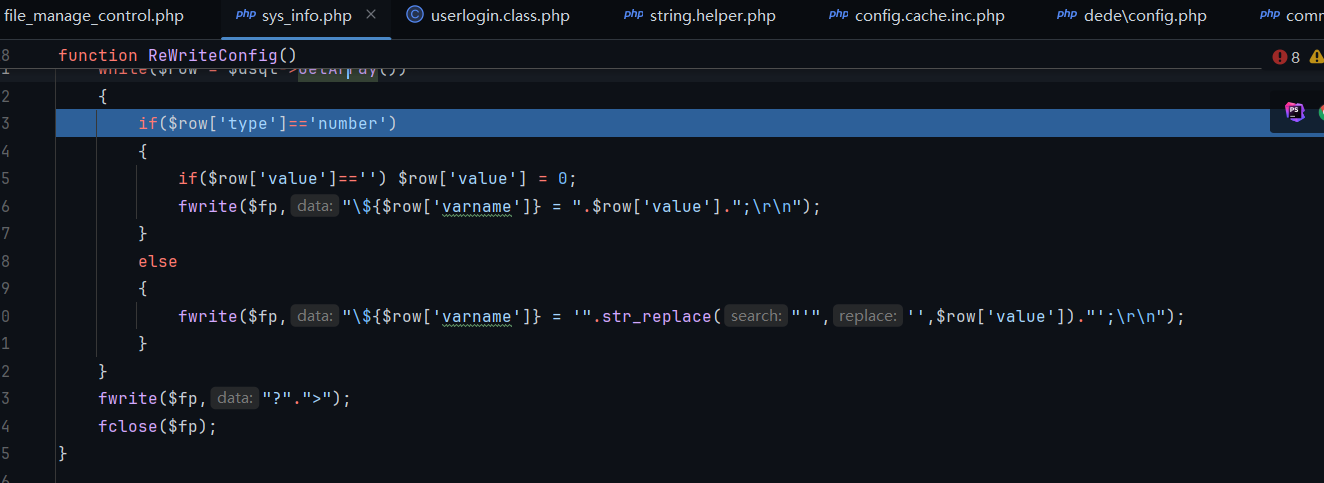
Task: Select the sys_info.php tab
Action: (x=305, y=15)
